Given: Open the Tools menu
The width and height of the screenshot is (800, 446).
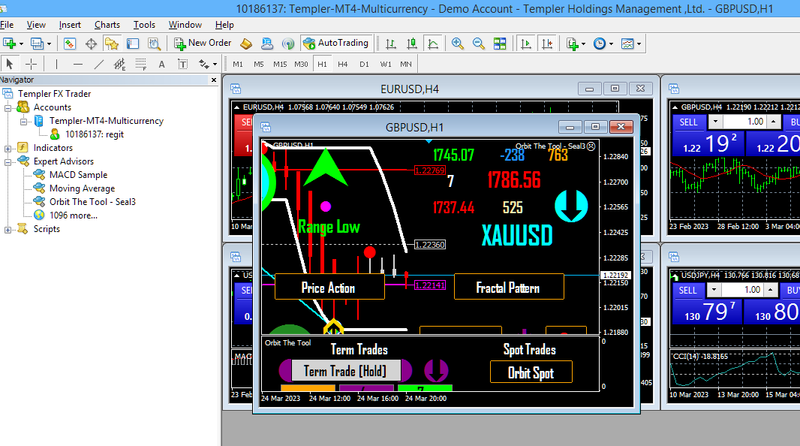Looking at the screenshot, I should [144, 25].
